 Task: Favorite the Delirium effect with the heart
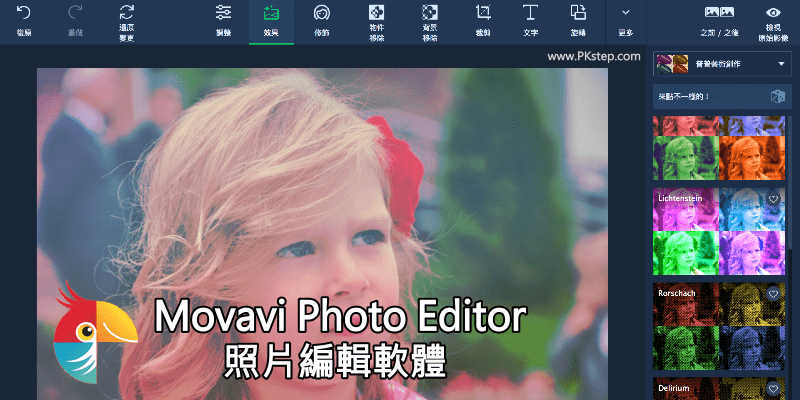coord(773,389)
